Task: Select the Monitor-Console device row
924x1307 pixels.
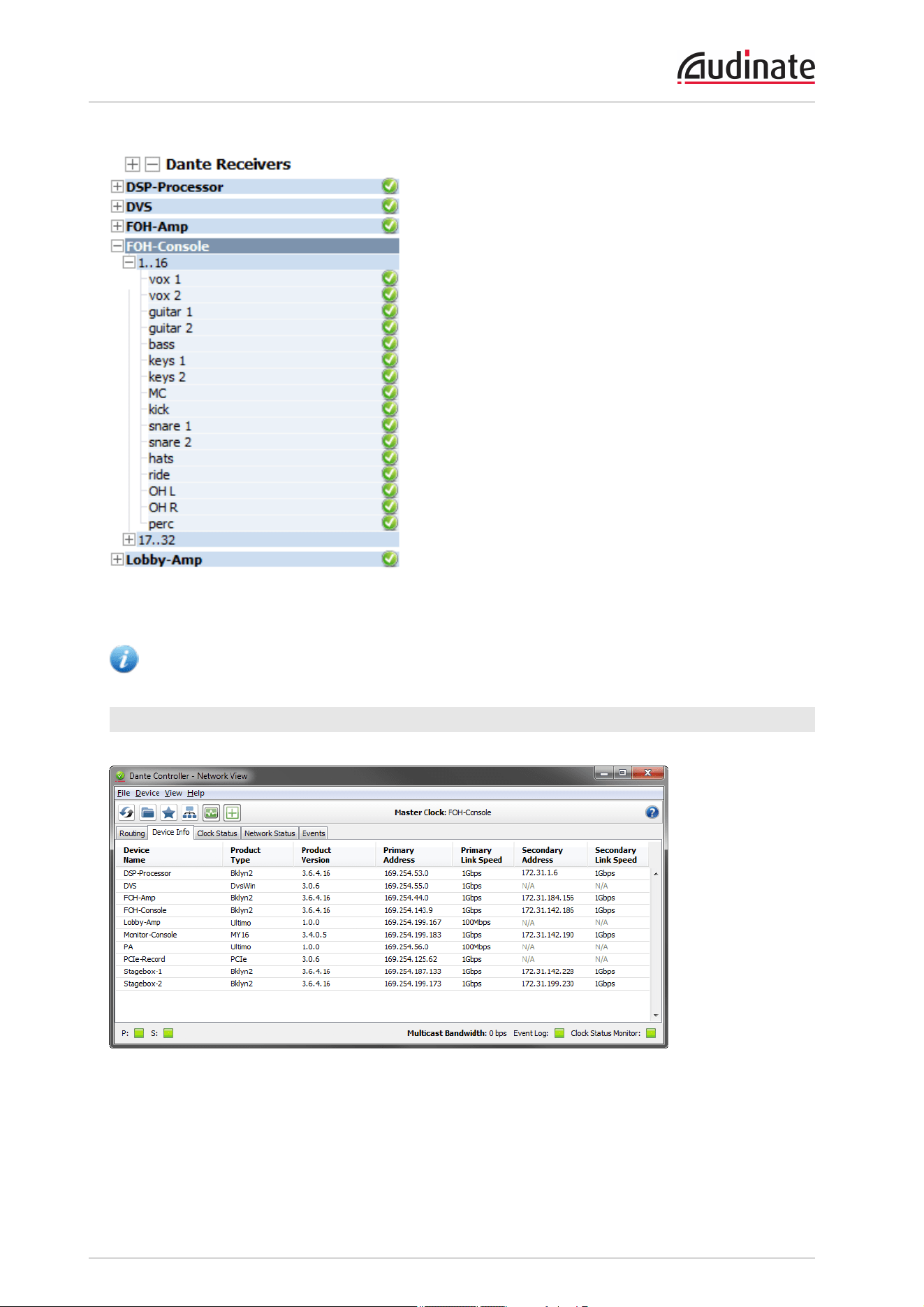Action: click(x=383, y=935)
